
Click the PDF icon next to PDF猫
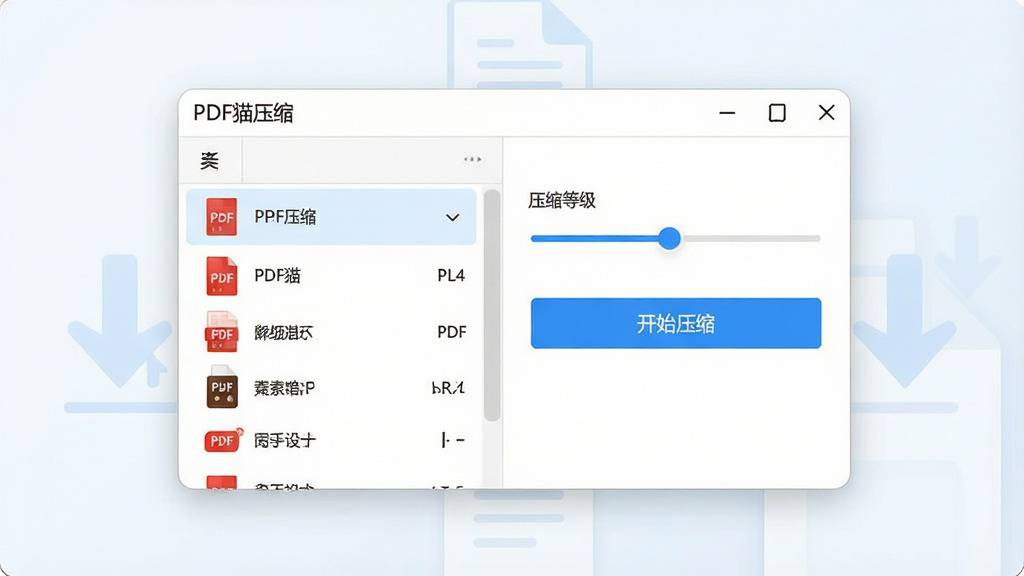tap(221, 276)
